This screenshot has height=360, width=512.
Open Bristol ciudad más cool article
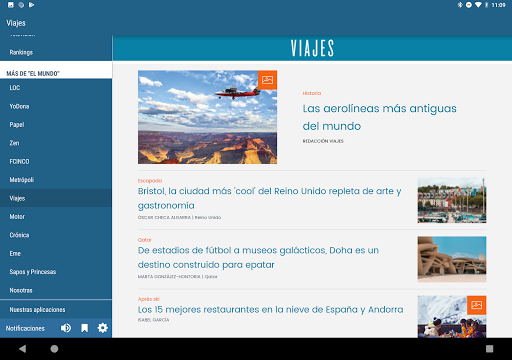coord(269,198)
